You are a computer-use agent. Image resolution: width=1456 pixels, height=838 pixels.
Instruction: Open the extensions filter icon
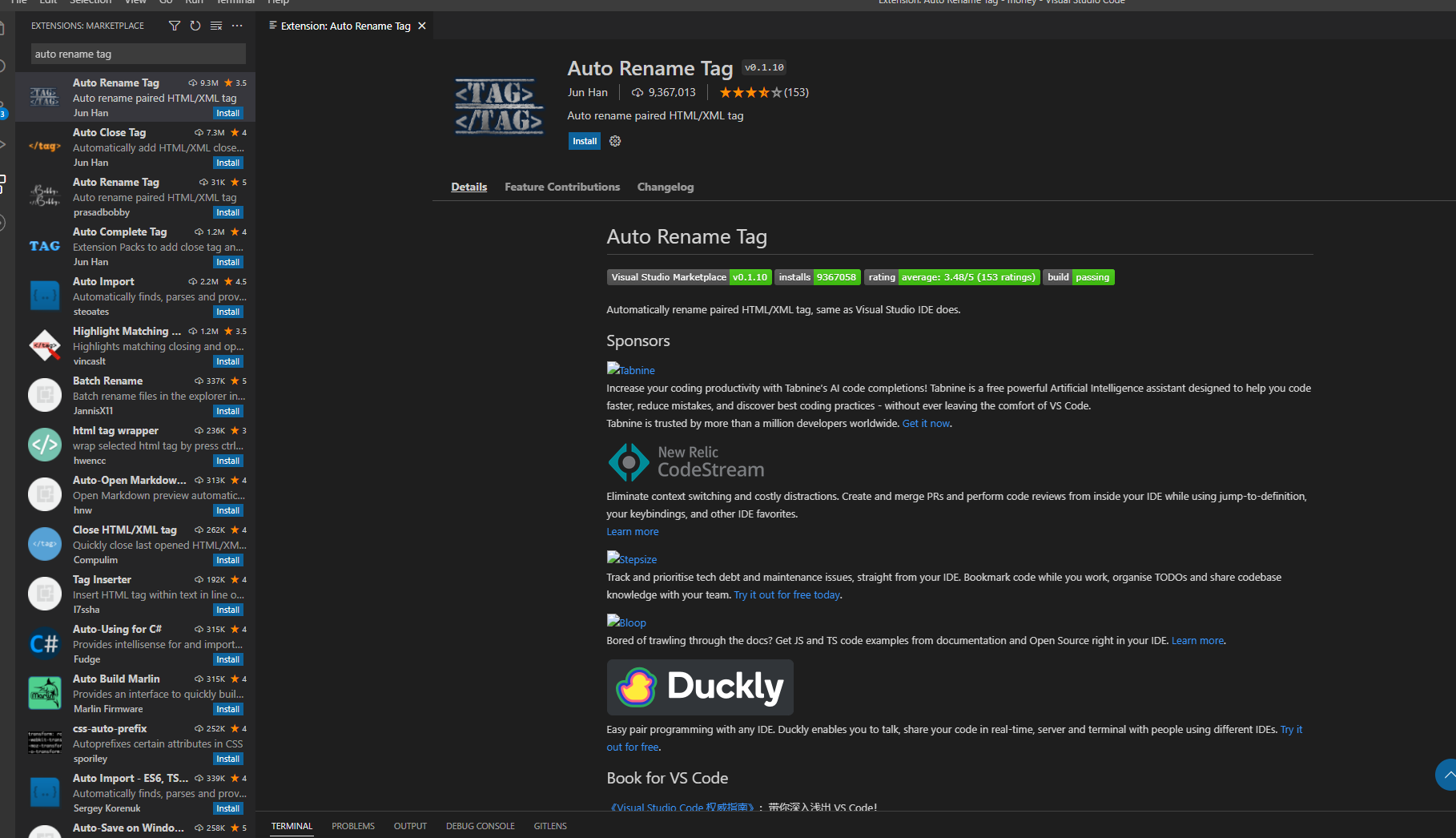(174, 26)
